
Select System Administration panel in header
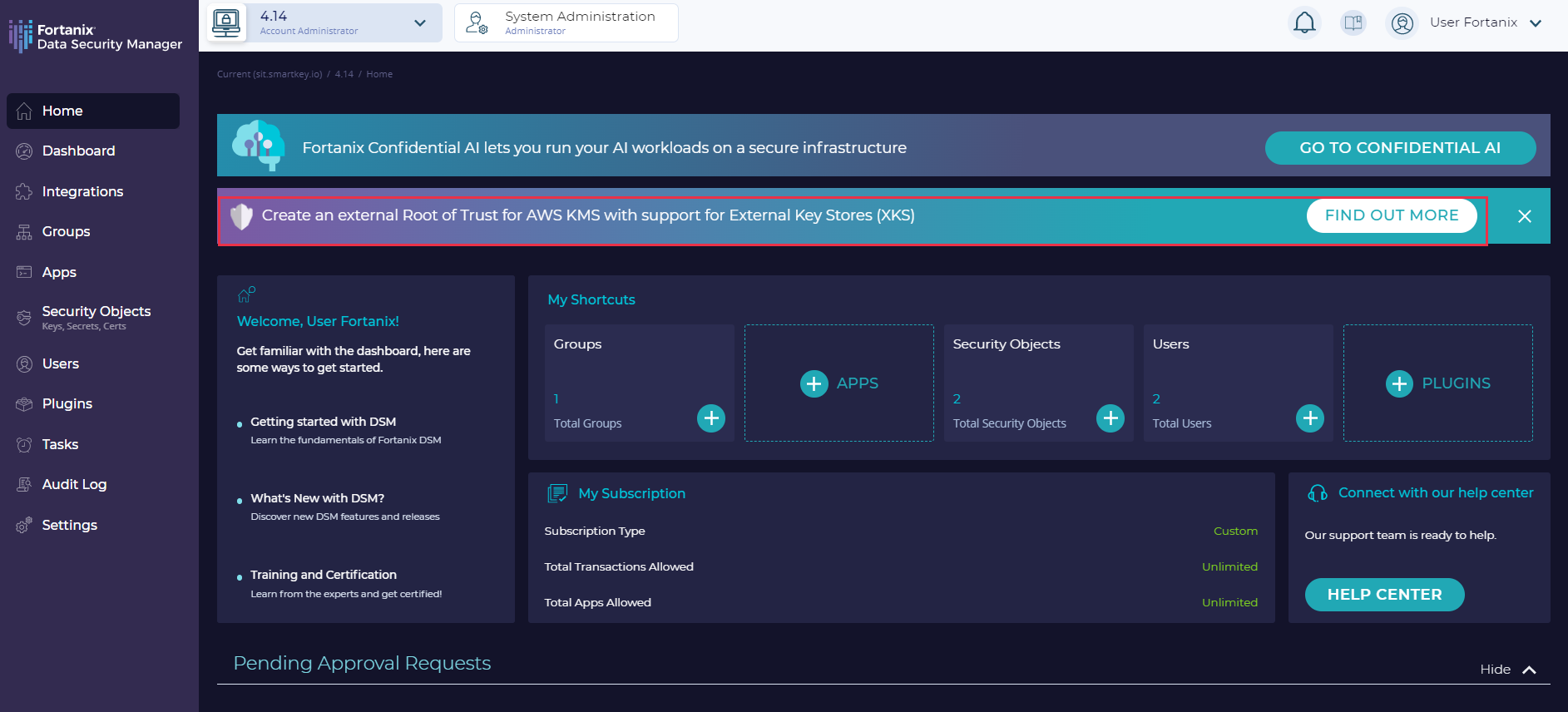click(566, 22)
